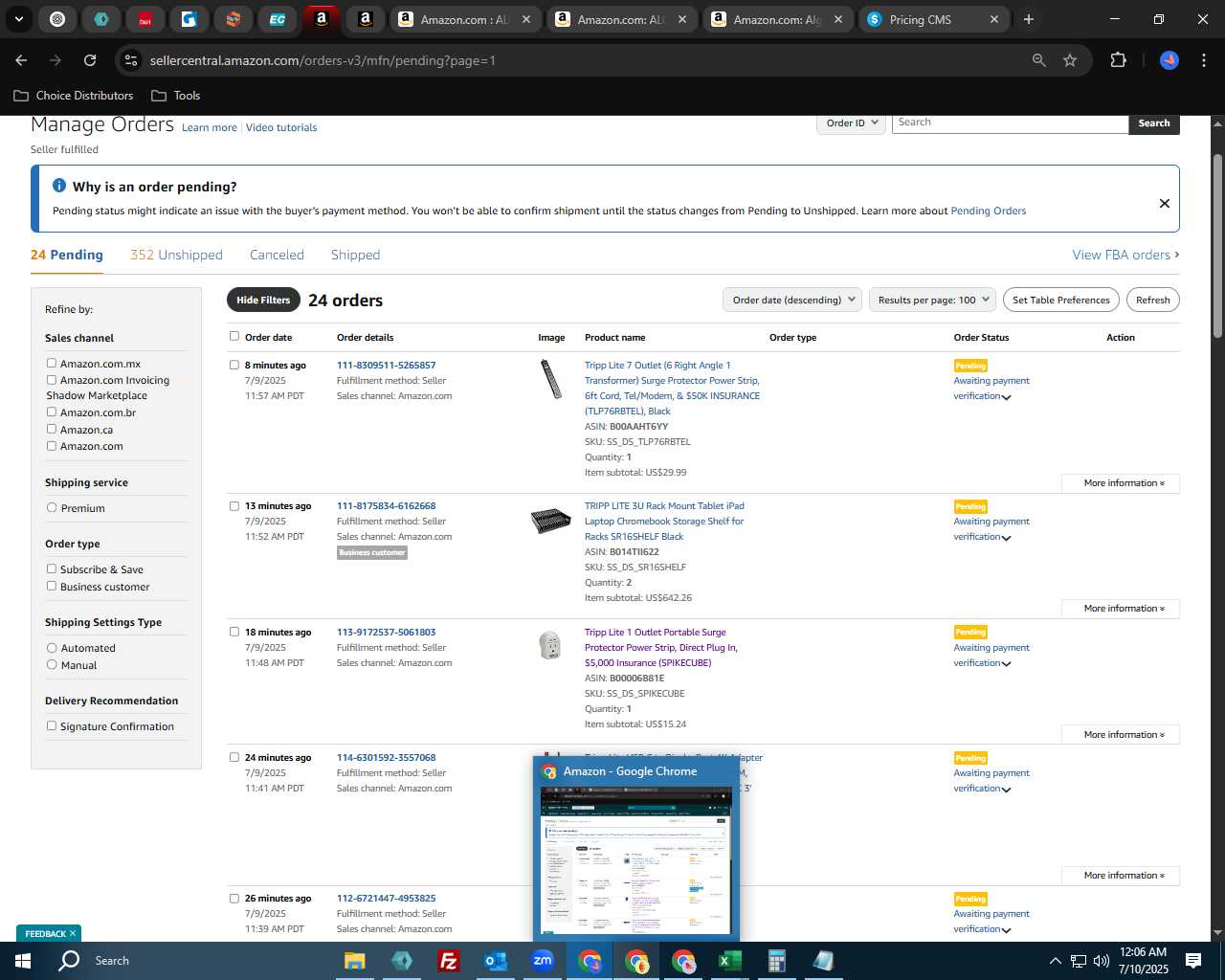Check Amazon.com sales channel

pyautogui.click(x=52, y=445)
